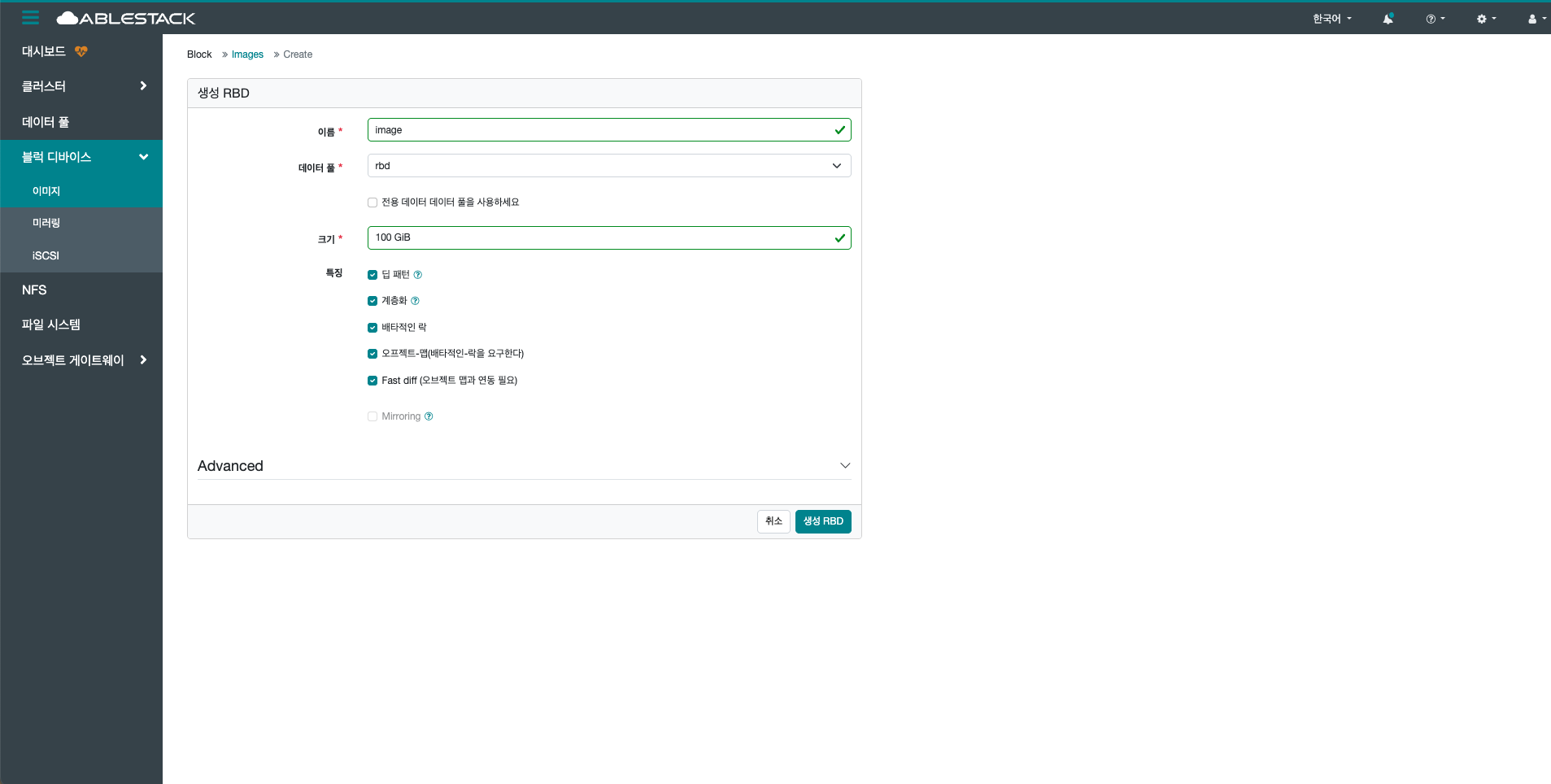The height and width of the screenshot is (784, 1551).
Task: Open the settings gear menu
Action: pyautogui.click(x=1483, y=18)
